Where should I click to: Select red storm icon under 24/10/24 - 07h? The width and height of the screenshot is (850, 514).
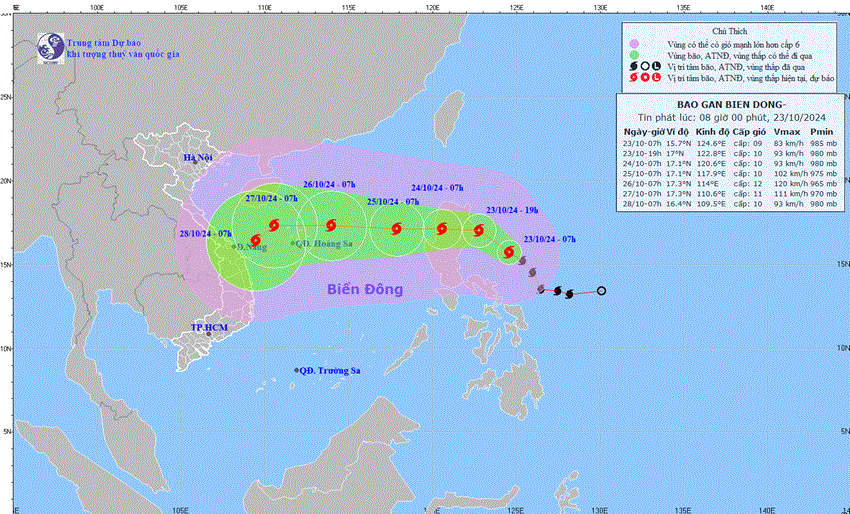(x=442, y=228)
